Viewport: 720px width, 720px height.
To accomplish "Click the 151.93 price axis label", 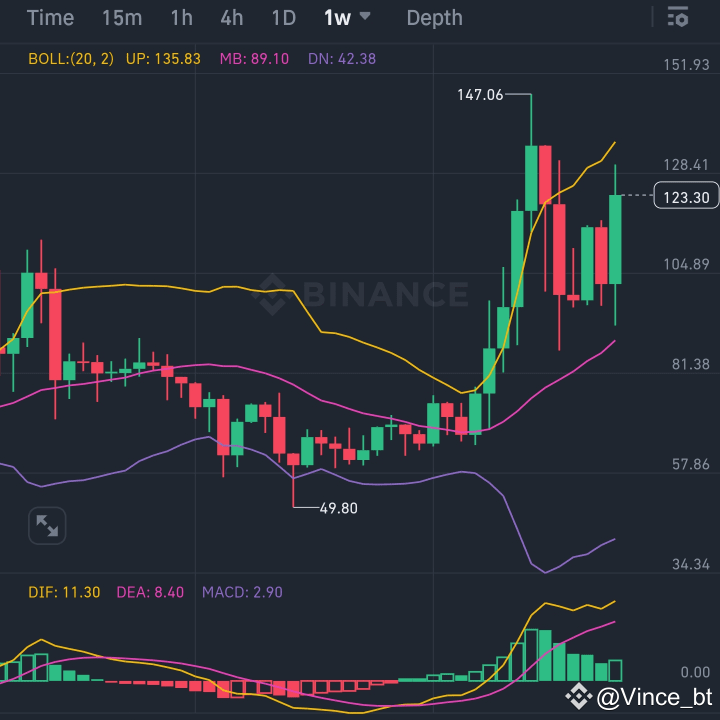I will pyautogui.click(x=686, y=65).
